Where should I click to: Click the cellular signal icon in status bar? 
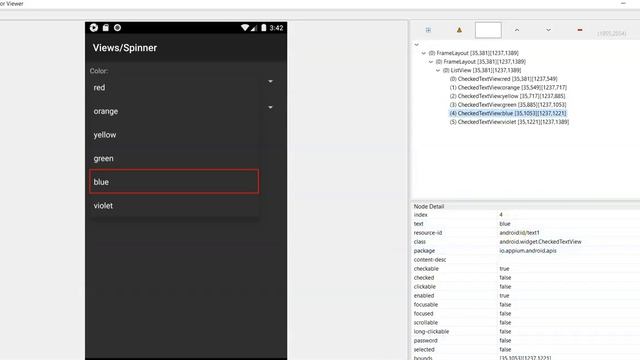[254, 28]
